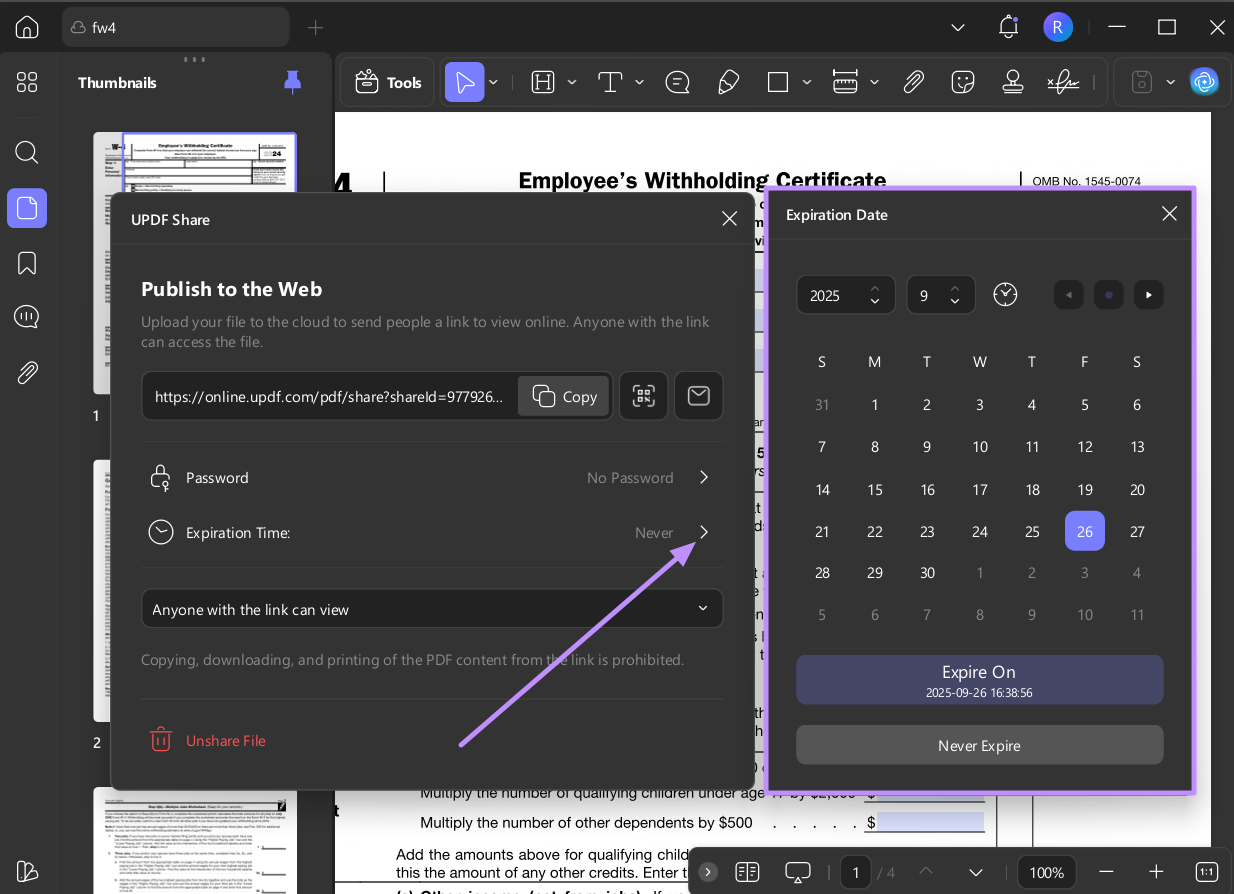
Task: Click the attachment paperclip toolbar icon
Action: (x=913, y=82)
